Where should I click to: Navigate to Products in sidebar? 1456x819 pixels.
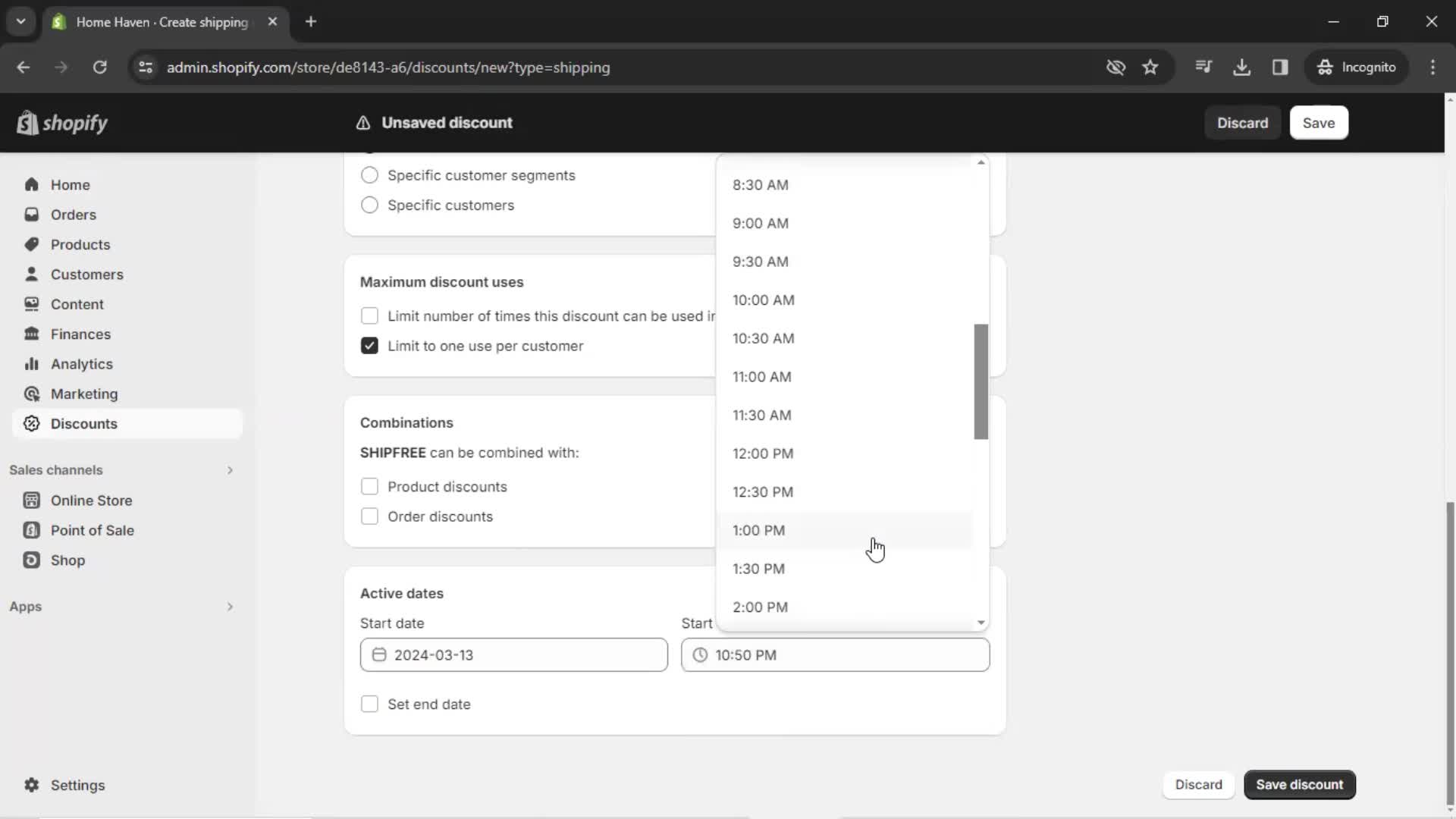tap(80, 244)
